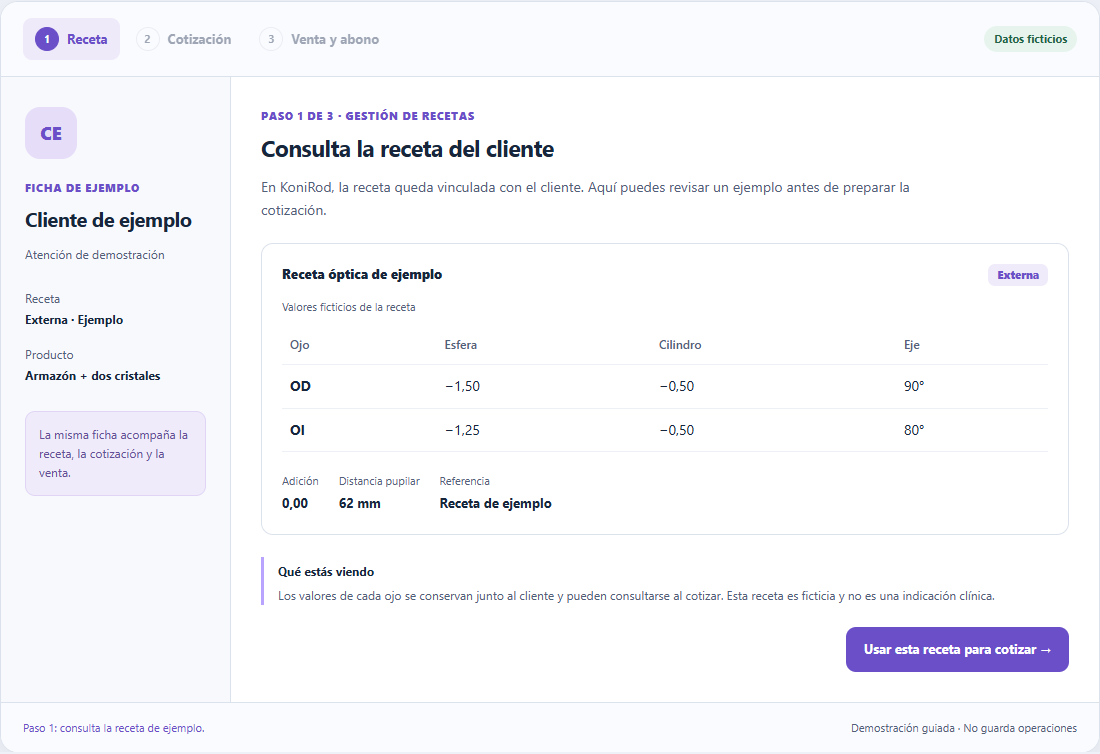This screenshot has width=1100, height=754.
Task: Click the Consulta la receta del cliente heading
Action: [408, 149]
